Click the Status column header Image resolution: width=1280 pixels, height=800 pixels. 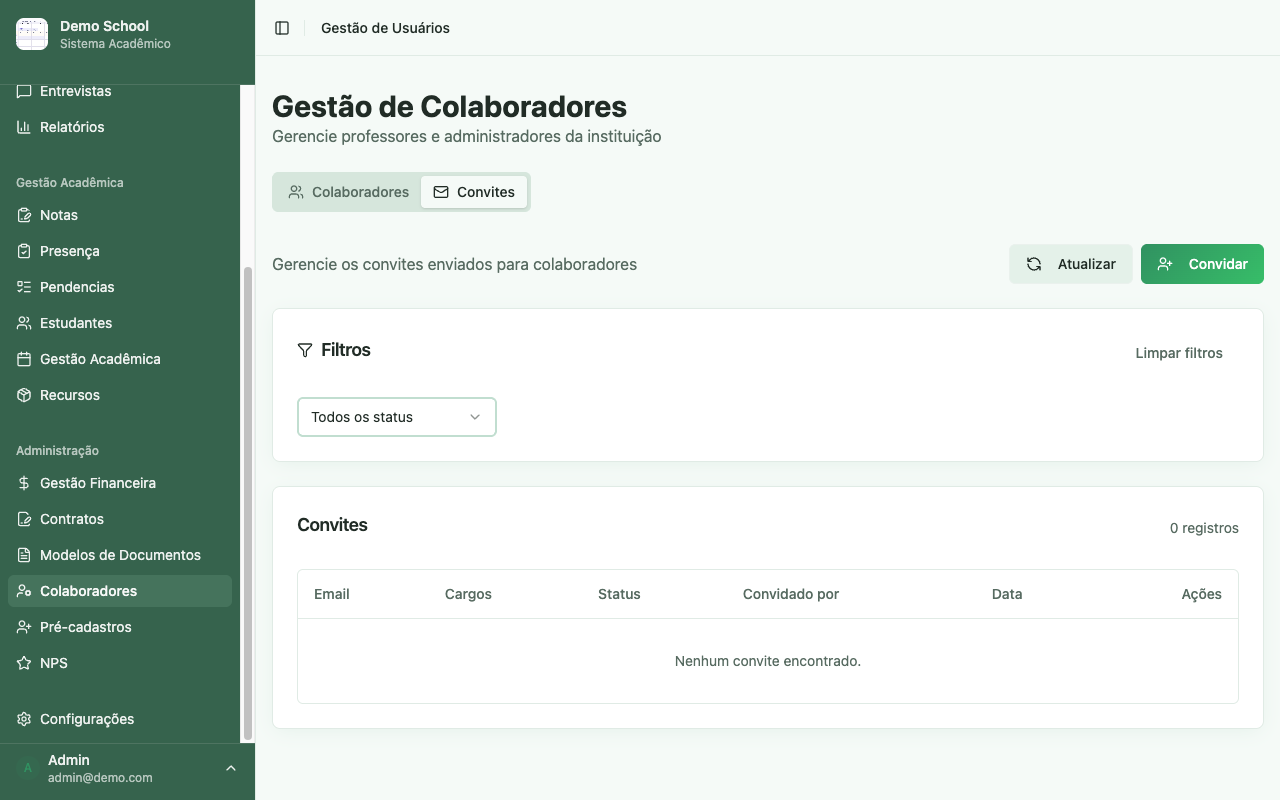[619, 594]
